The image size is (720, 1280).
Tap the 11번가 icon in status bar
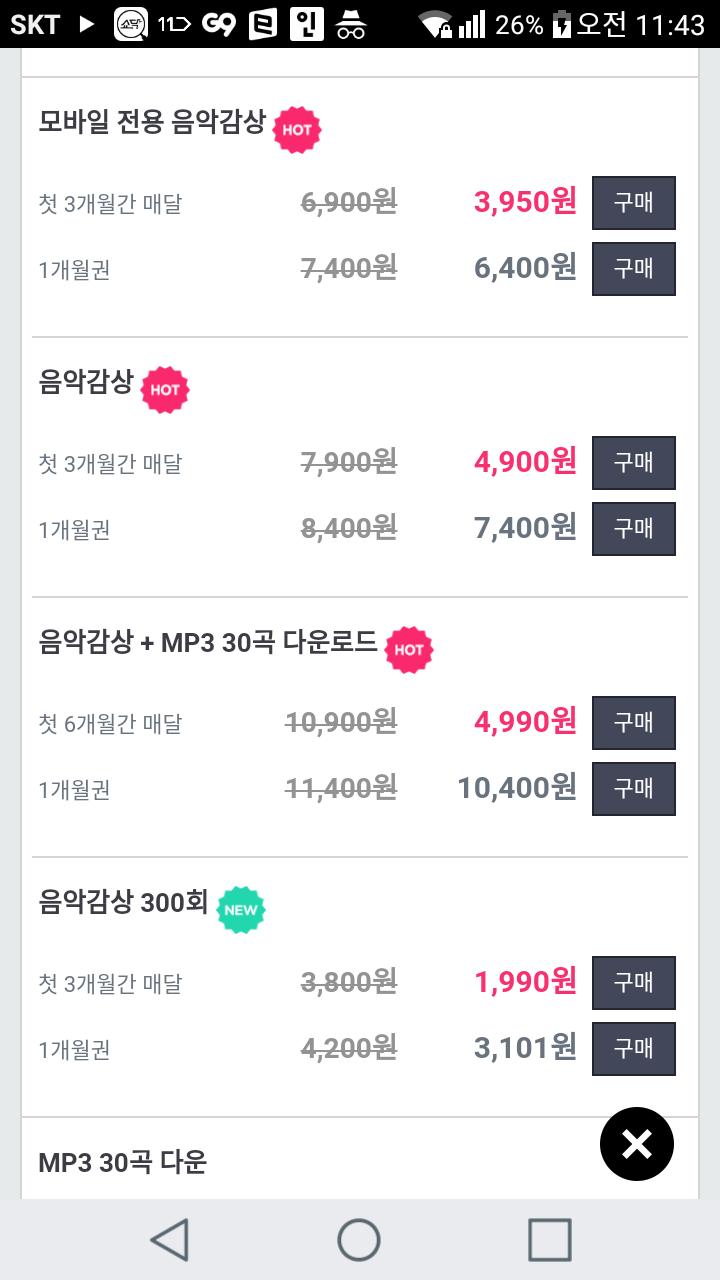tap(174, 24)
